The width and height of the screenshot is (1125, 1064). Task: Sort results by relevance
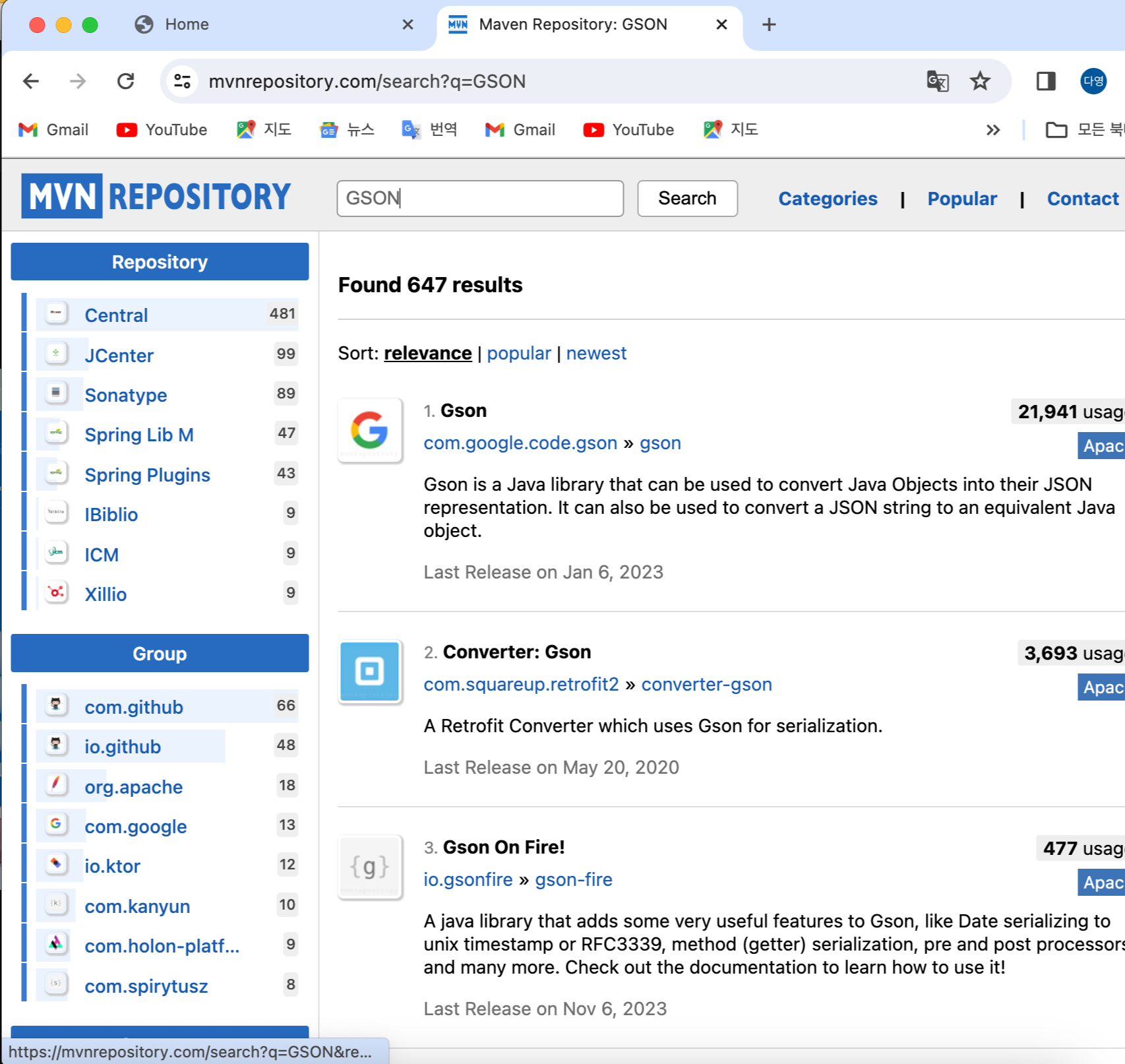(427, 354)
